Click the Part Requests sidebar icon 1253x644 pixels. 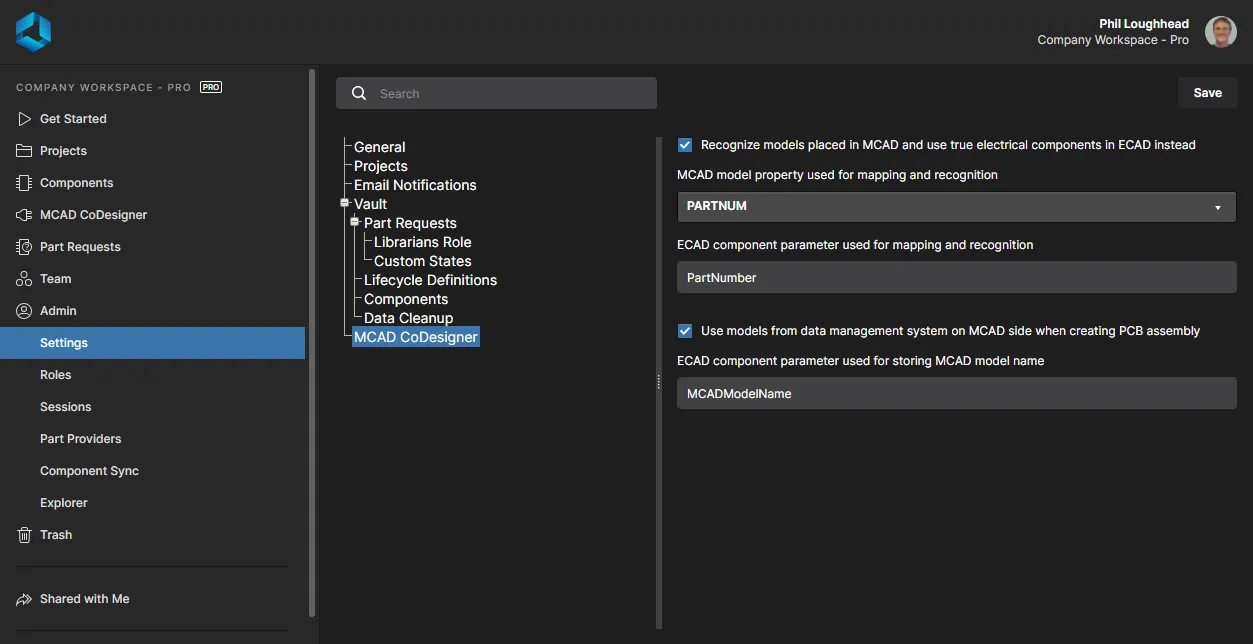pyautogui.click(x=24, y=247)
